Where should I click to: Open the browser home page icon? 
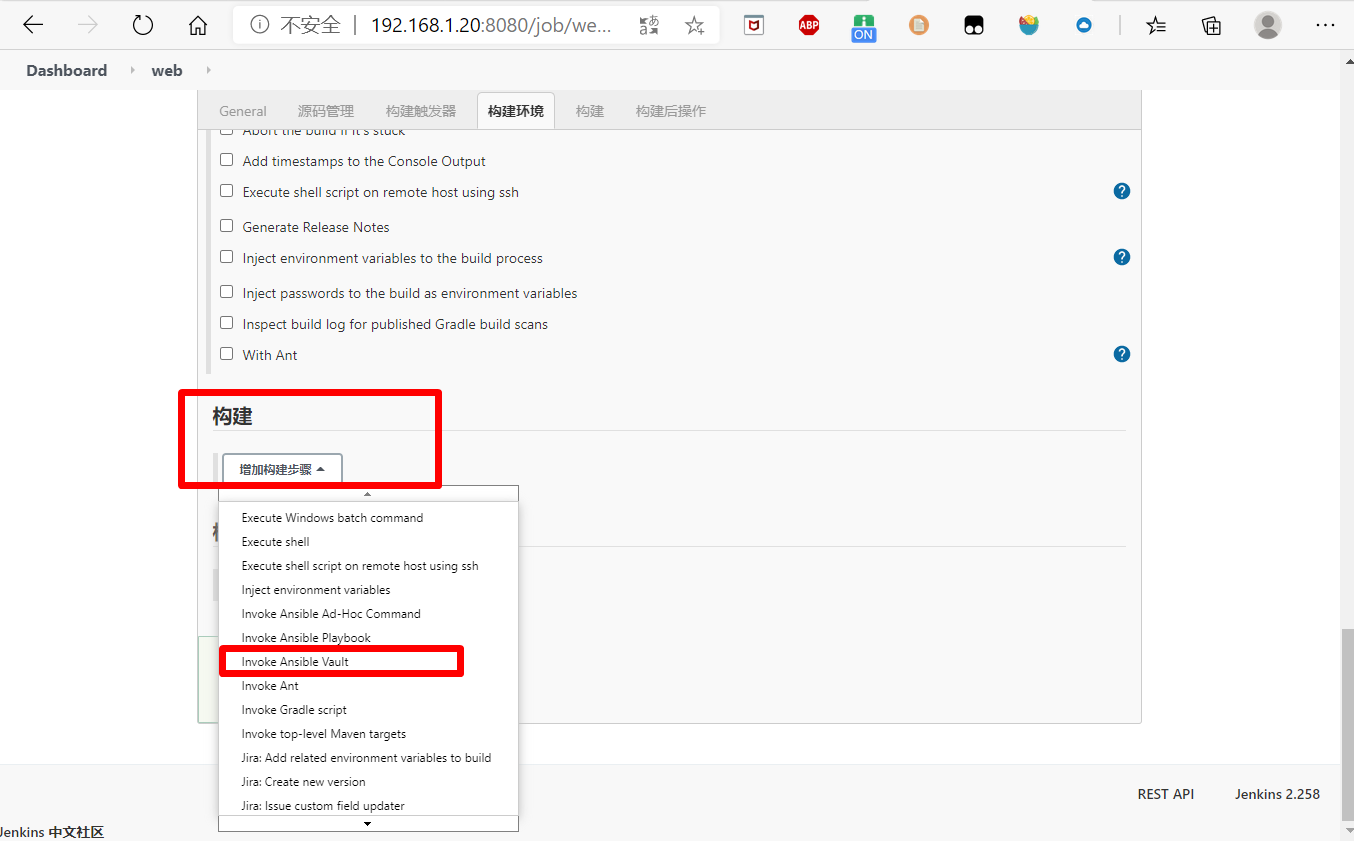(198, 26)
